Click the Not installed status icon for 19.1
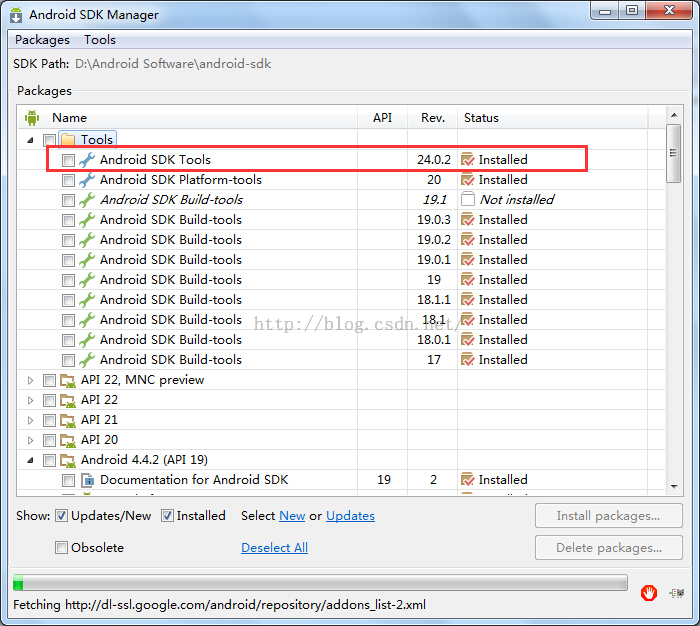Image resolution: width=700 pixels, height=626 pixels. click(467, 199)
